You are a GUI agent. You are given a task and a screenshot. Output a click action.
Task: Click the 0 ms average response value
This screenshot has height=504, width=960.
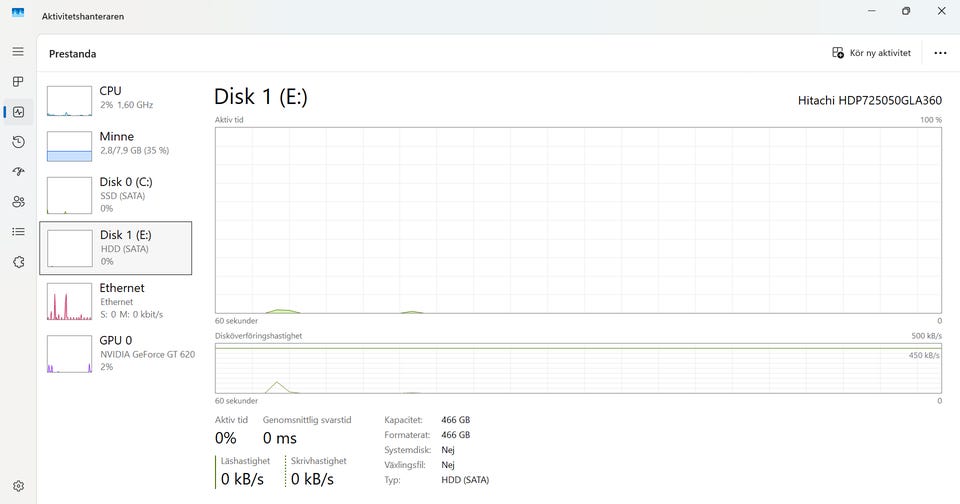(280, 438)
